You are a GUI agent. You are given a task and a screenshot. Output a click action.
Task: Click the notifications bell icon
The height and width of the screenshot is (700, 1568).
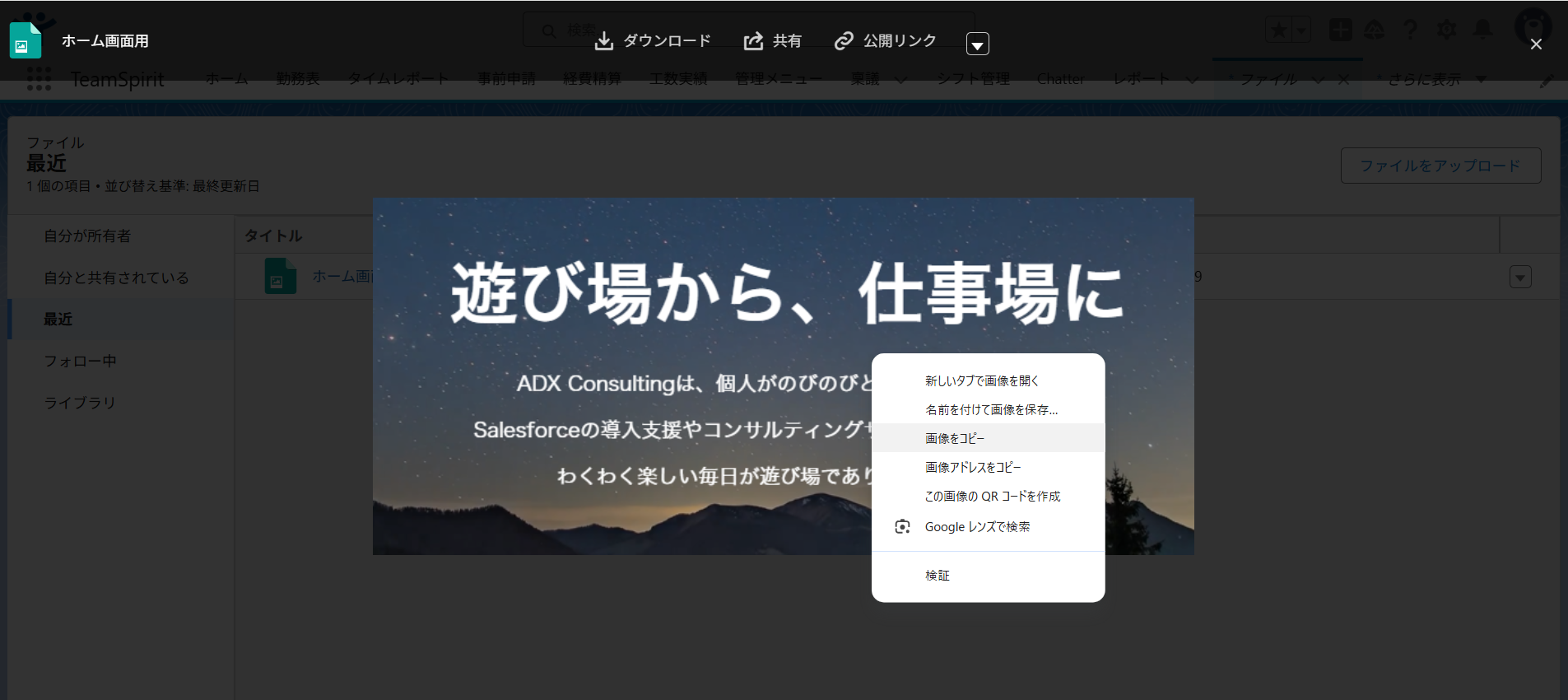coord(1482,30)
